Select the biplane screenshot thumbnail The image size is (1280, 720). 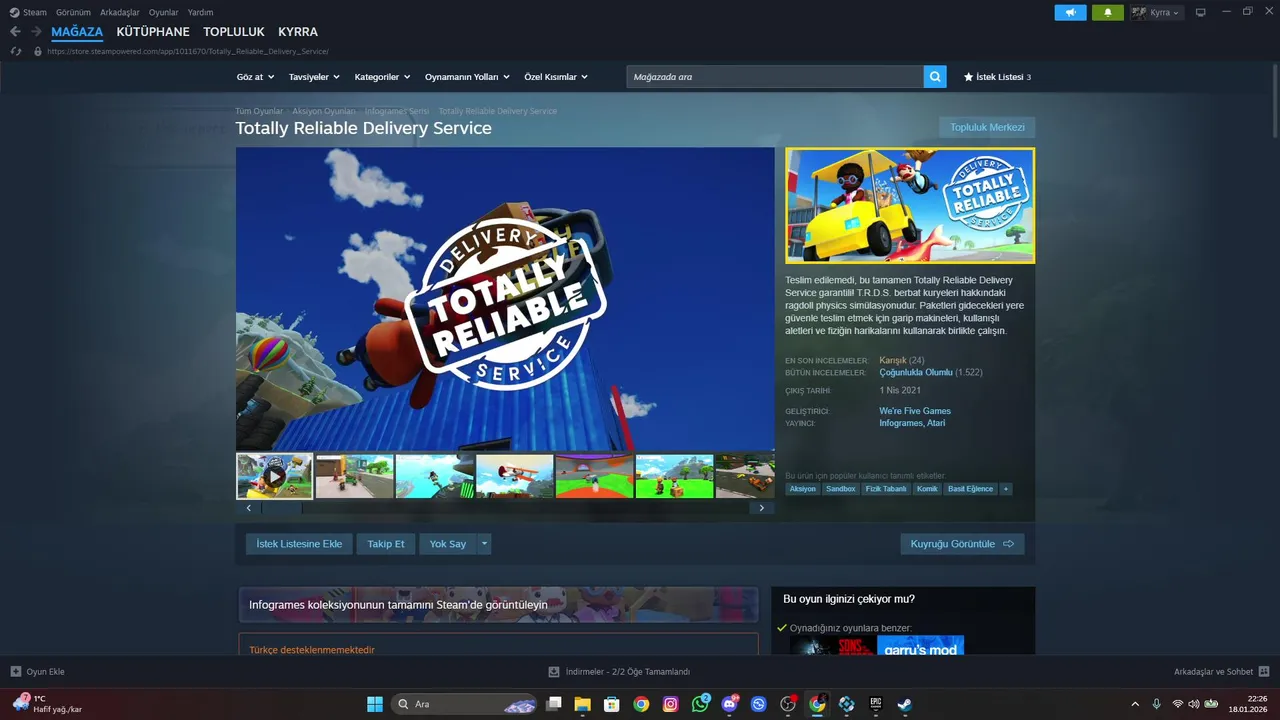click(514, 476)
